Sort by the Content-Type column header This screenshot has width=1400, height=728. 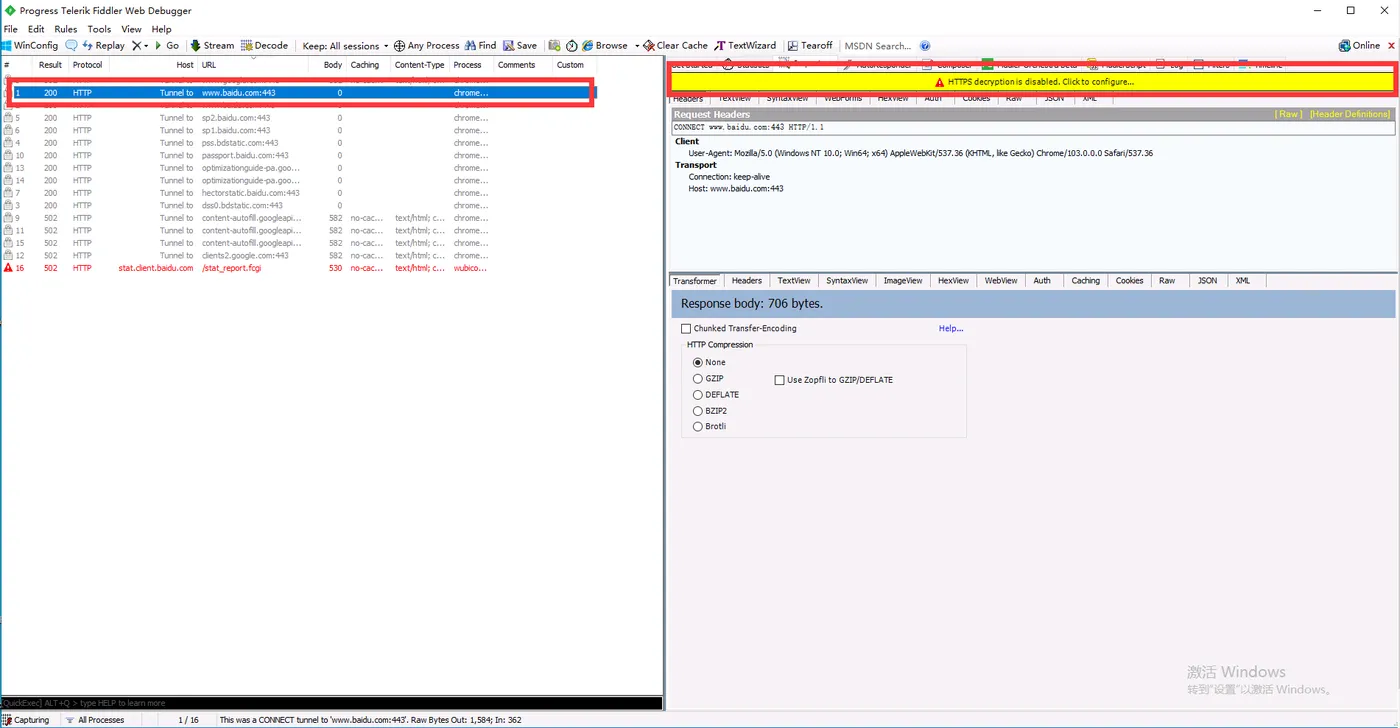(420, 65)
